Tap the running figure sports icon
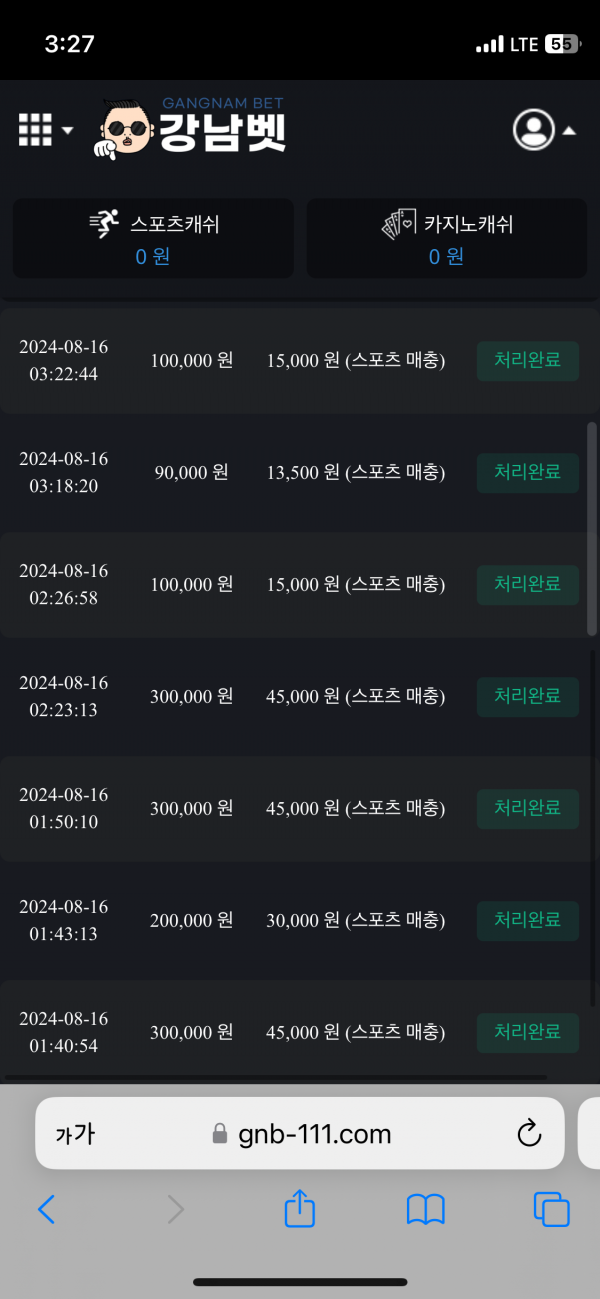 (104, 224)
